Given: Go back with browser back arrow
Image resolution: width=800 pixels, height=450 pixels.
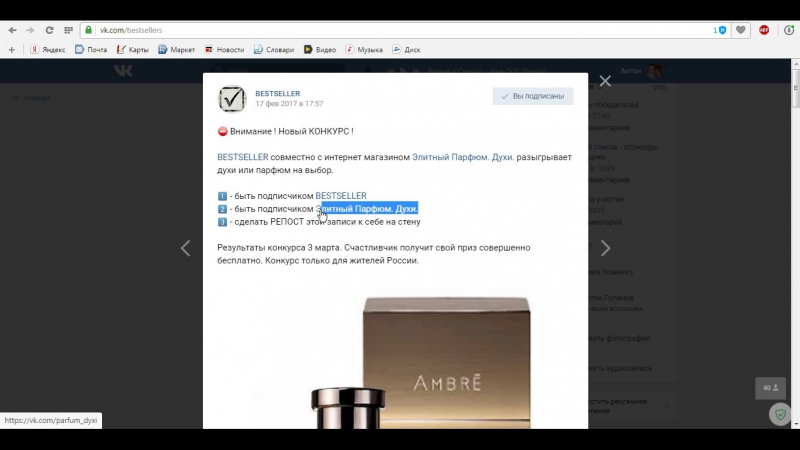Looking at the screenshot, I should [12, 30].
